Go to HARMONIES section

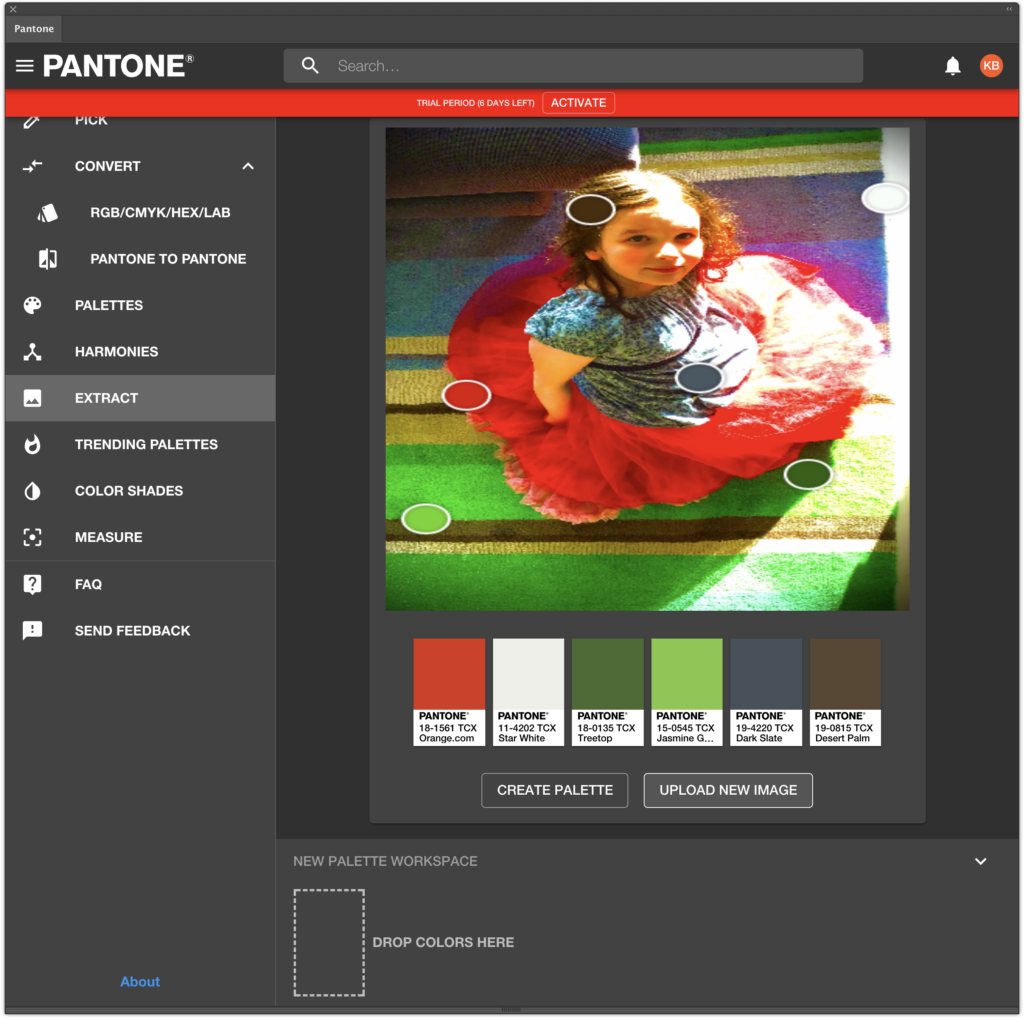point(139,352)
